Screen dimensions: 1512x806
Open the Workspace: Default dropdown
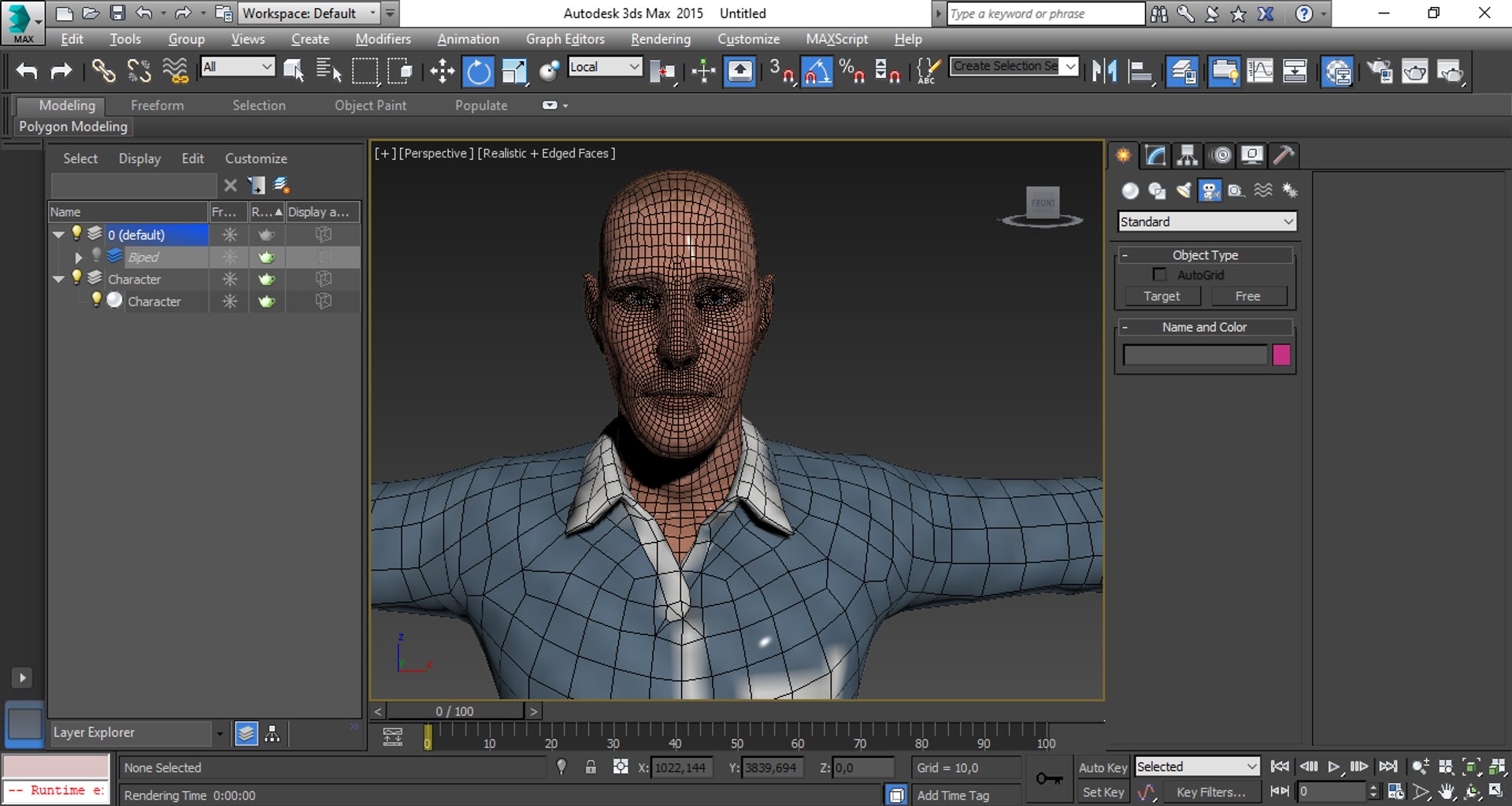(x=309, y=13)
